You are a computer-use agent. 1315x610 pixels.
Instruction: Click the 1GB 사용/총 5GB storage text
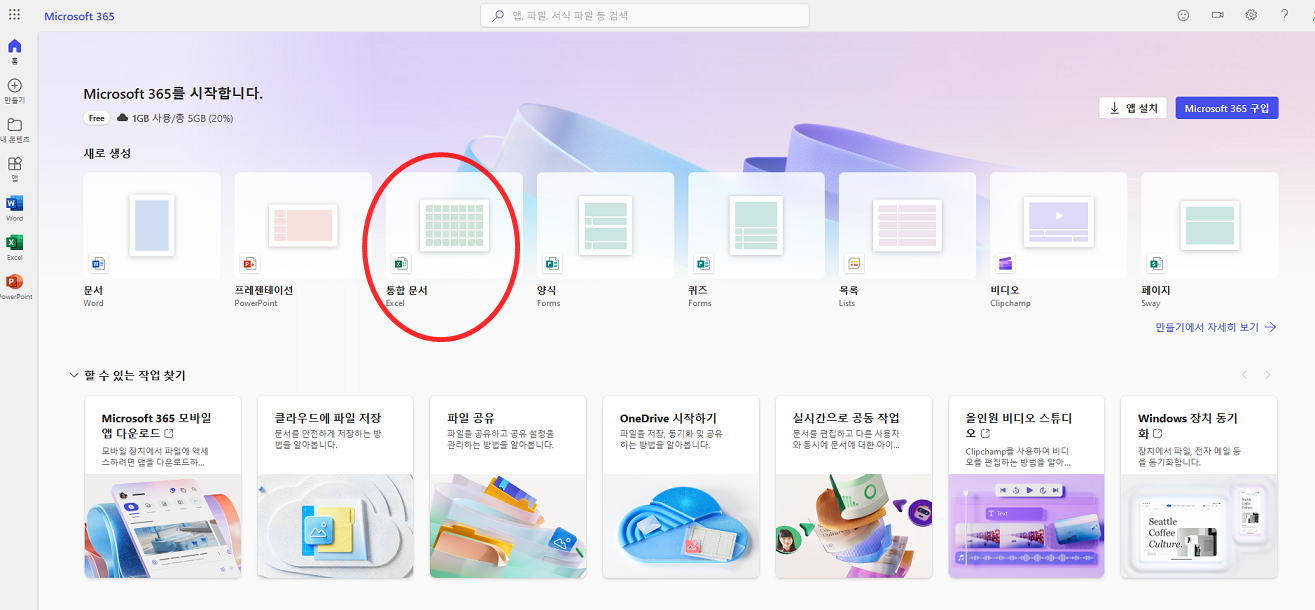[183, 118]
